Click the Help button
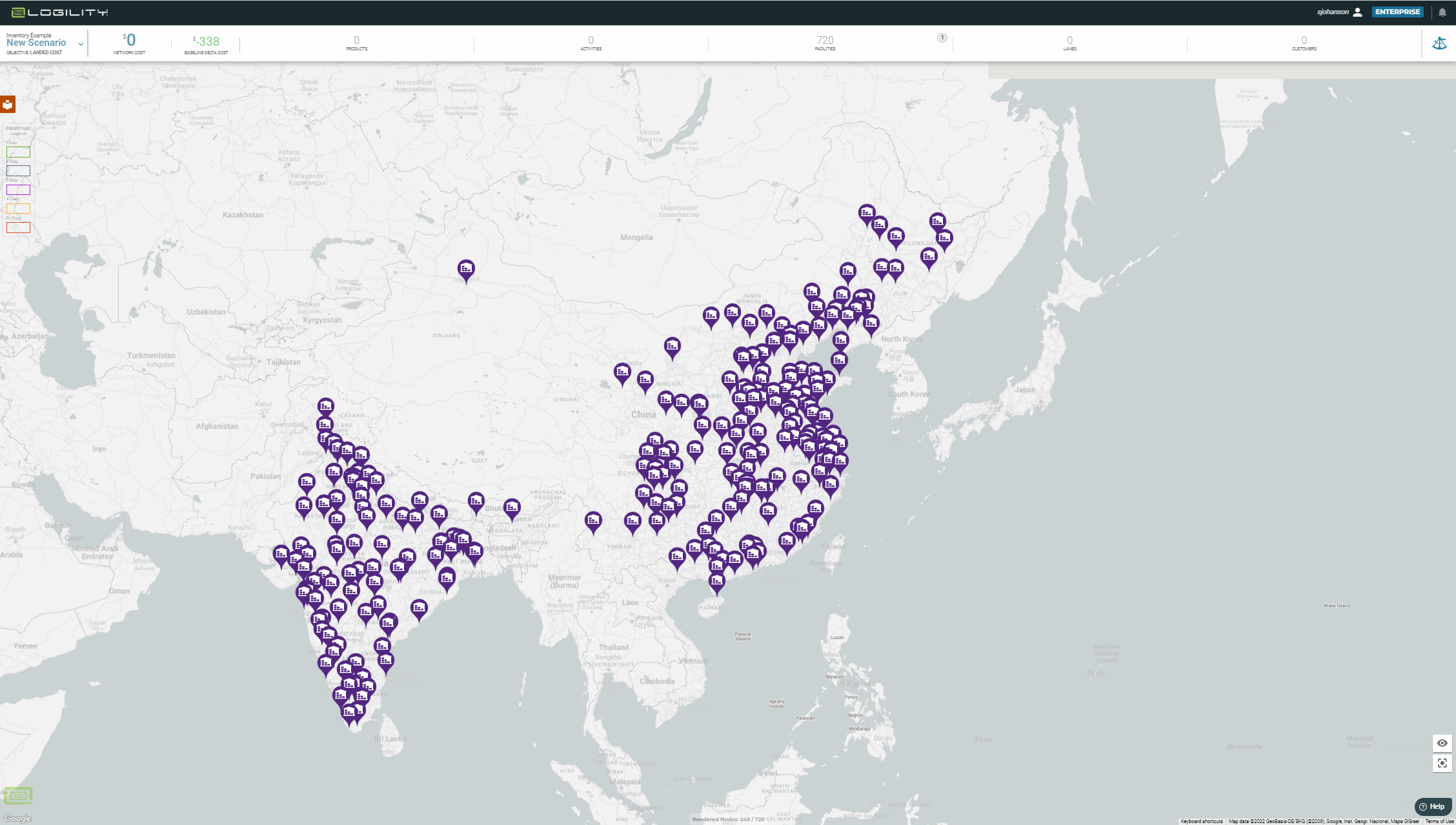Image resolution: width=1456 pixels, height=825 pixels. pyautogui.click(x=1433, y=806)
